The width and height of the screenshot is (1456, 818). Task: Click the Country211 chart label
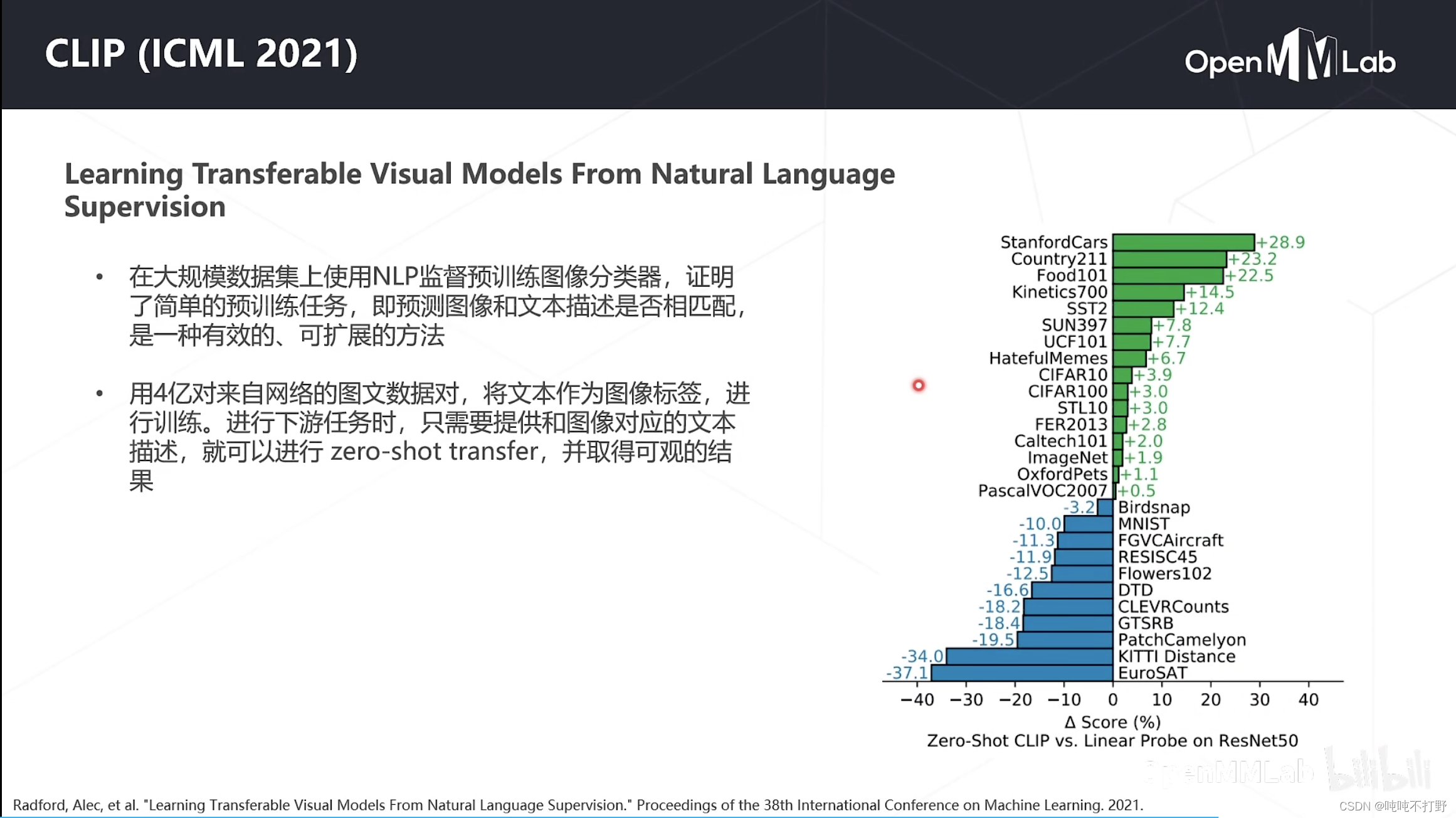click(x=1059, y=258)
